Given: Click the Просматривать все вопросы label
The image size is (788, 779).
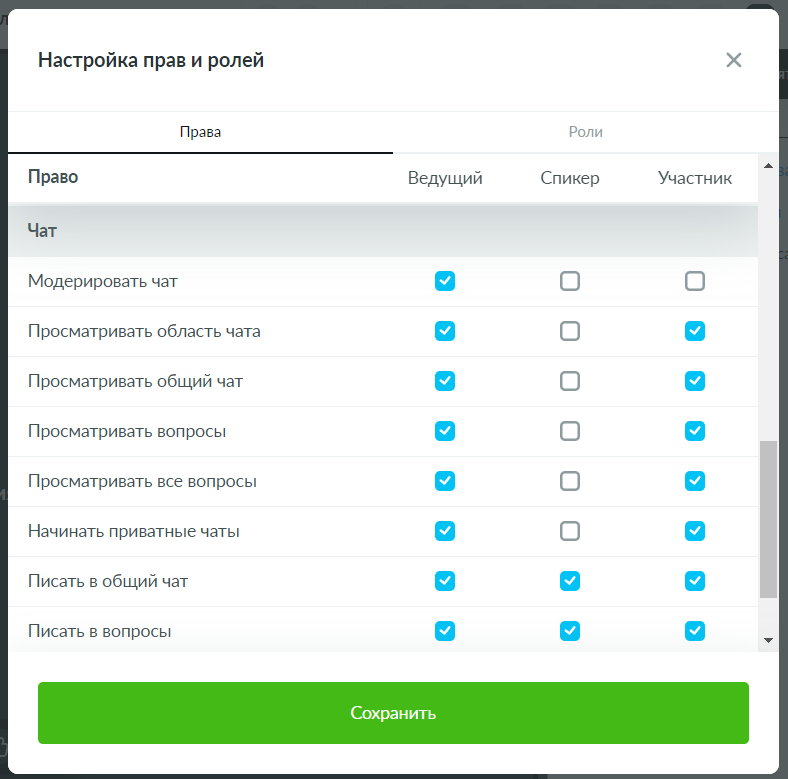Looking at the screenshot, I should (142, 481).
